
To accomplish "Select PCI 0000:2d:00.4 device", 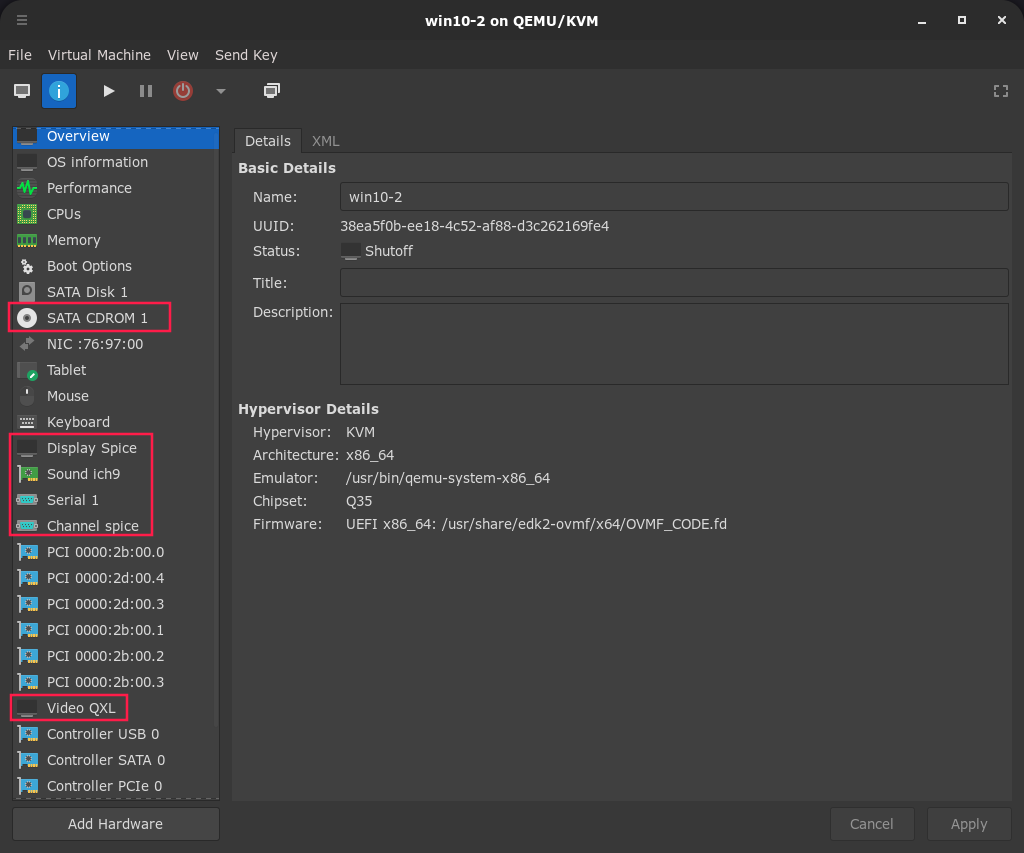I will (x=116, y=579).
